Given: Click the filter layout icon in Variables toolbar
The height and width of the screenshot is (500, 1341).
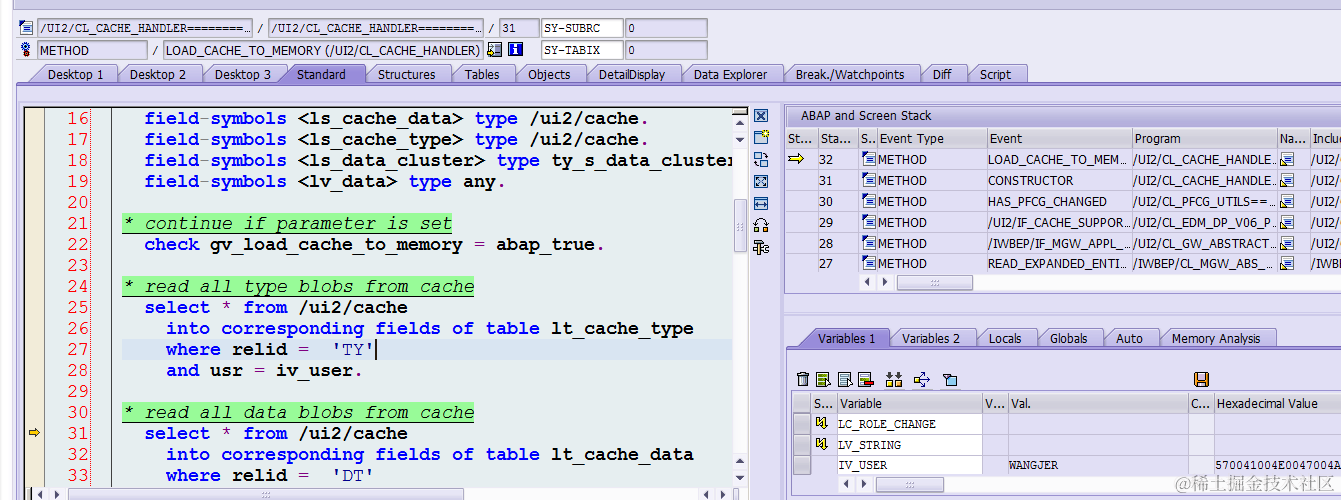Looking at the screenshot, I should pos(950,379).
